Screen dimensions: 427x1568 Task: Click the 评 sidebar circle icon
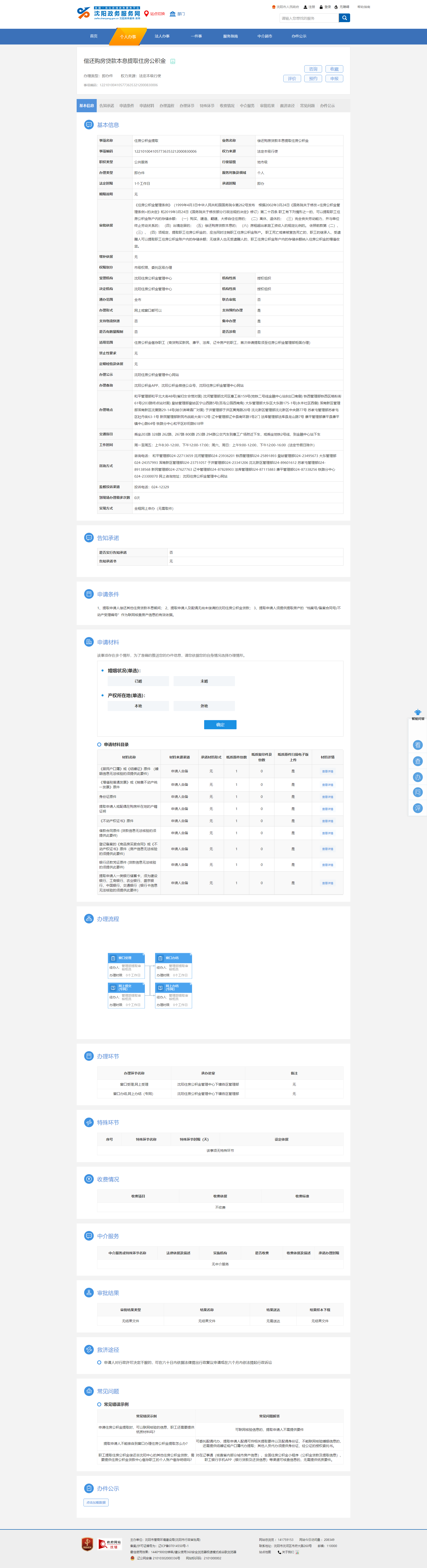418,808
